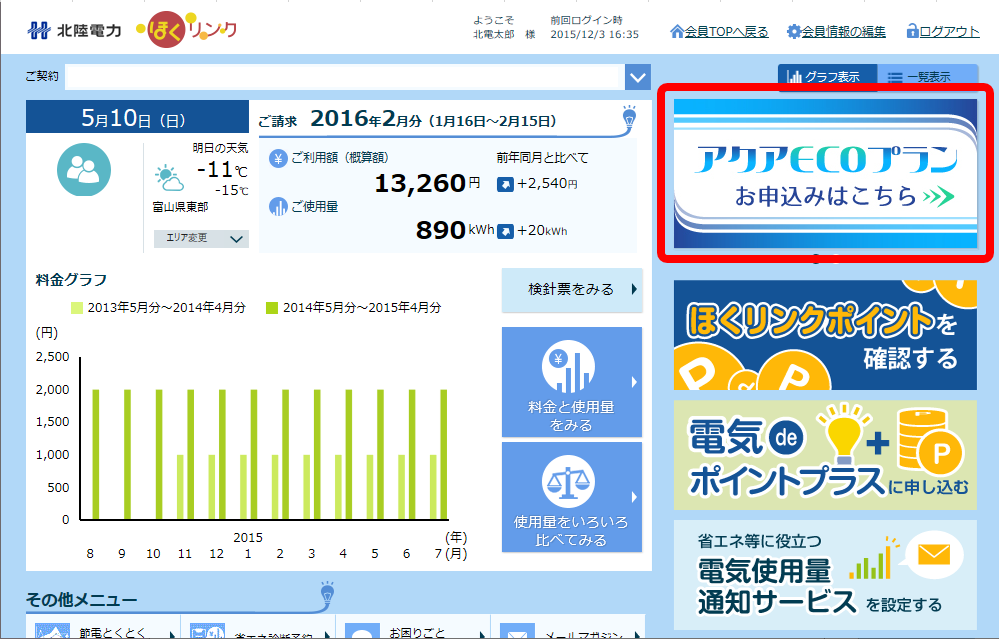Click the yen icon beside ご利用額
The width and height of the screenshot is (999, 639).
(x=278, y=158)
